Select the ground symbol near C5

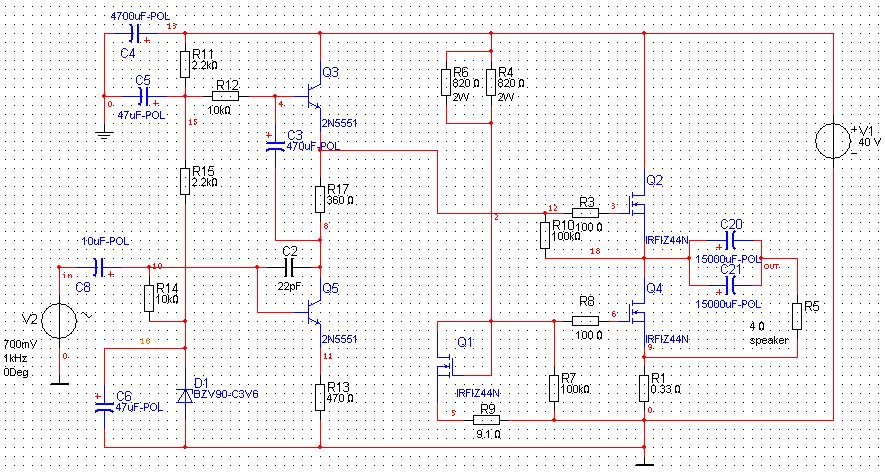pyautogui.click(x=104, y=135)
